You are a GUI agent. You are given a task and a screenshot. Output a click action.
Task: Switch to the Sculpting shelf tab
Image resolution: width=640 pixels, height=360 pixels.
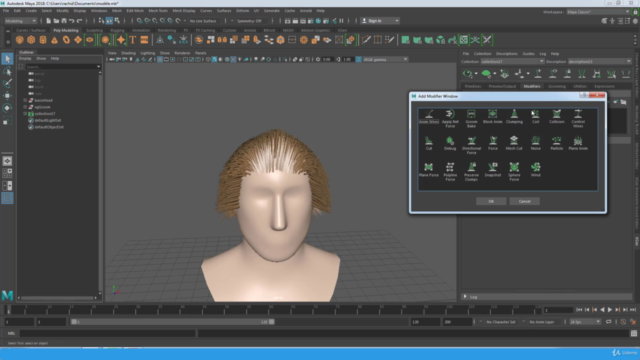pyautogui.click(x=94, y=30)
